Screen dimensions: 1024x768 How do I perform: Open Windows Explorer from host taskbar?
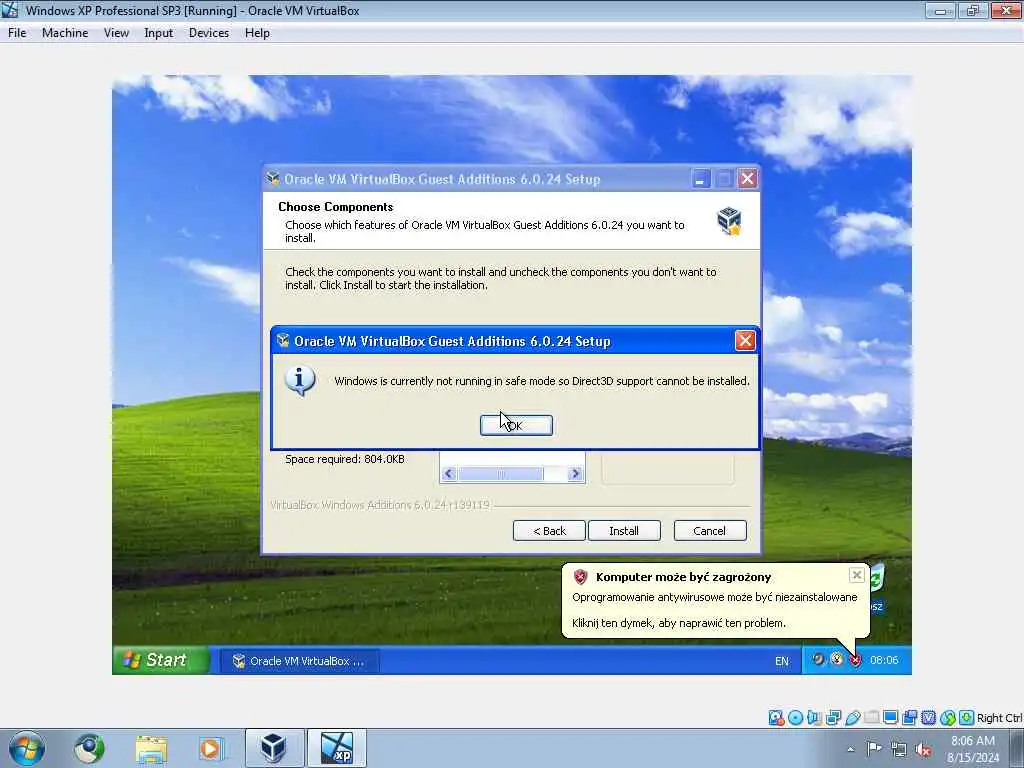click(152, 749)
